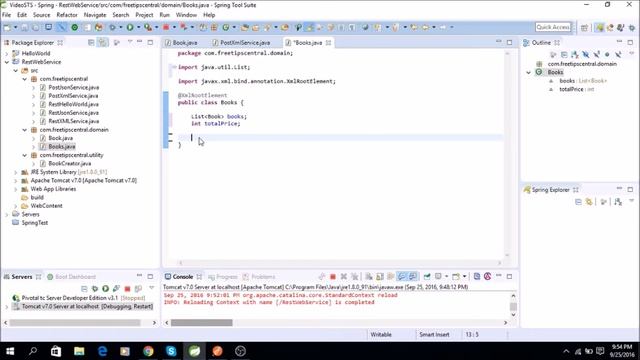Open Servers view menu arrow

tap(152, 288)
